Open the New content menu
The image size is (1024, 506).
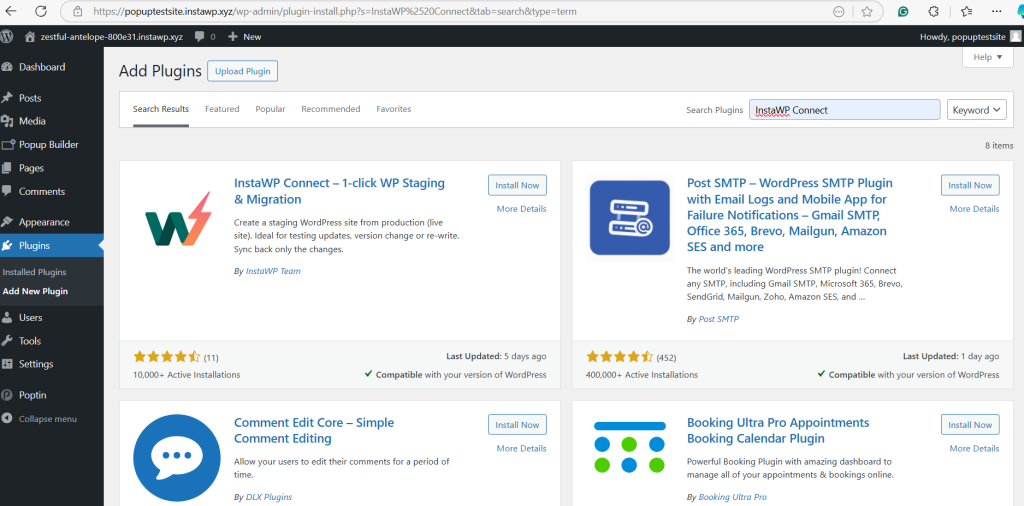245,37
